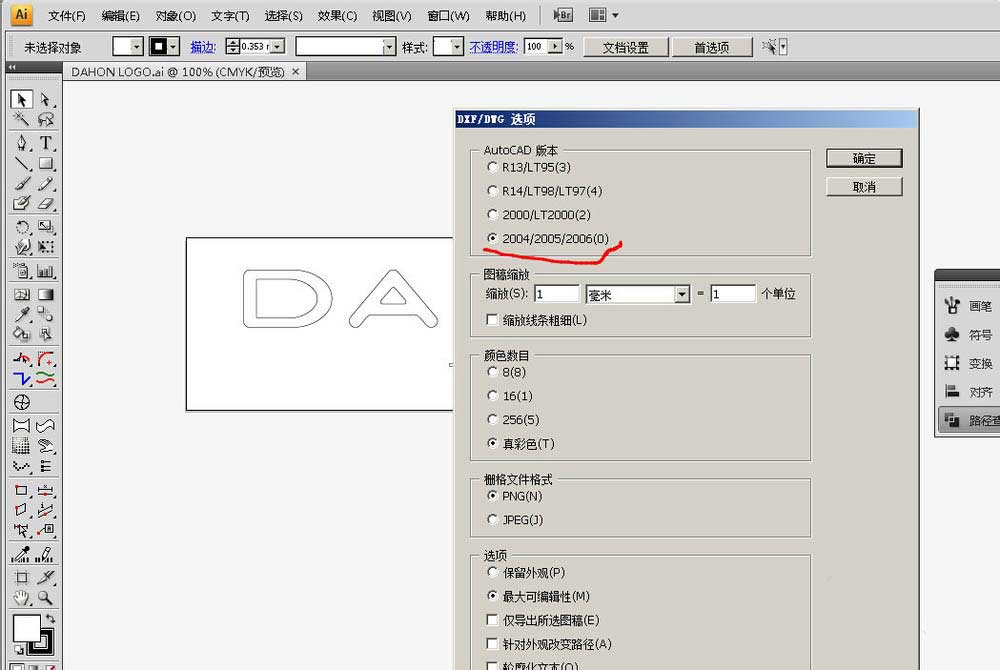Select the 保留外观(P) option

point(492,572)
